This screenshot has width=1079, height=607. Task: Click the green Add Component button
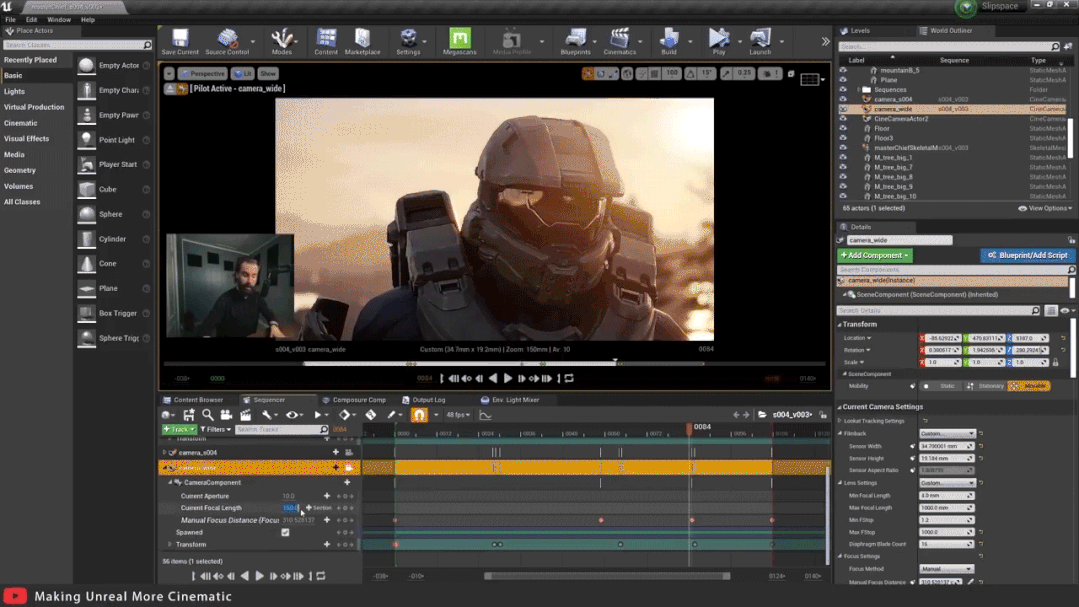875,255
